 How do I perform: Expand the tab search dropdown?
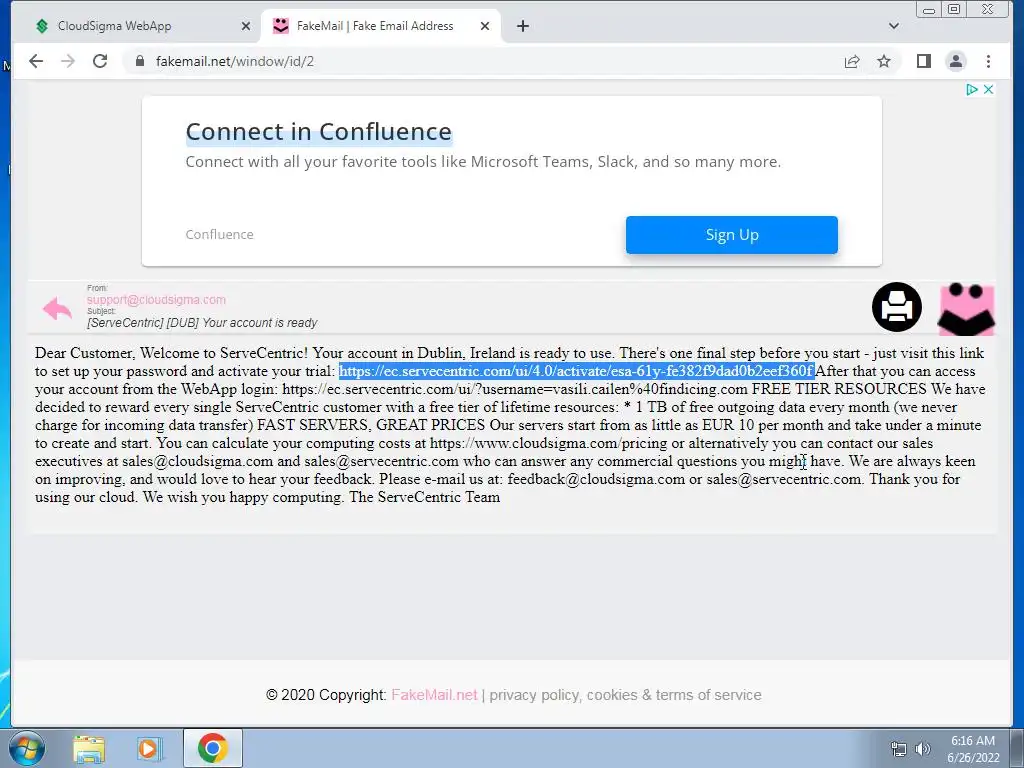894,26
